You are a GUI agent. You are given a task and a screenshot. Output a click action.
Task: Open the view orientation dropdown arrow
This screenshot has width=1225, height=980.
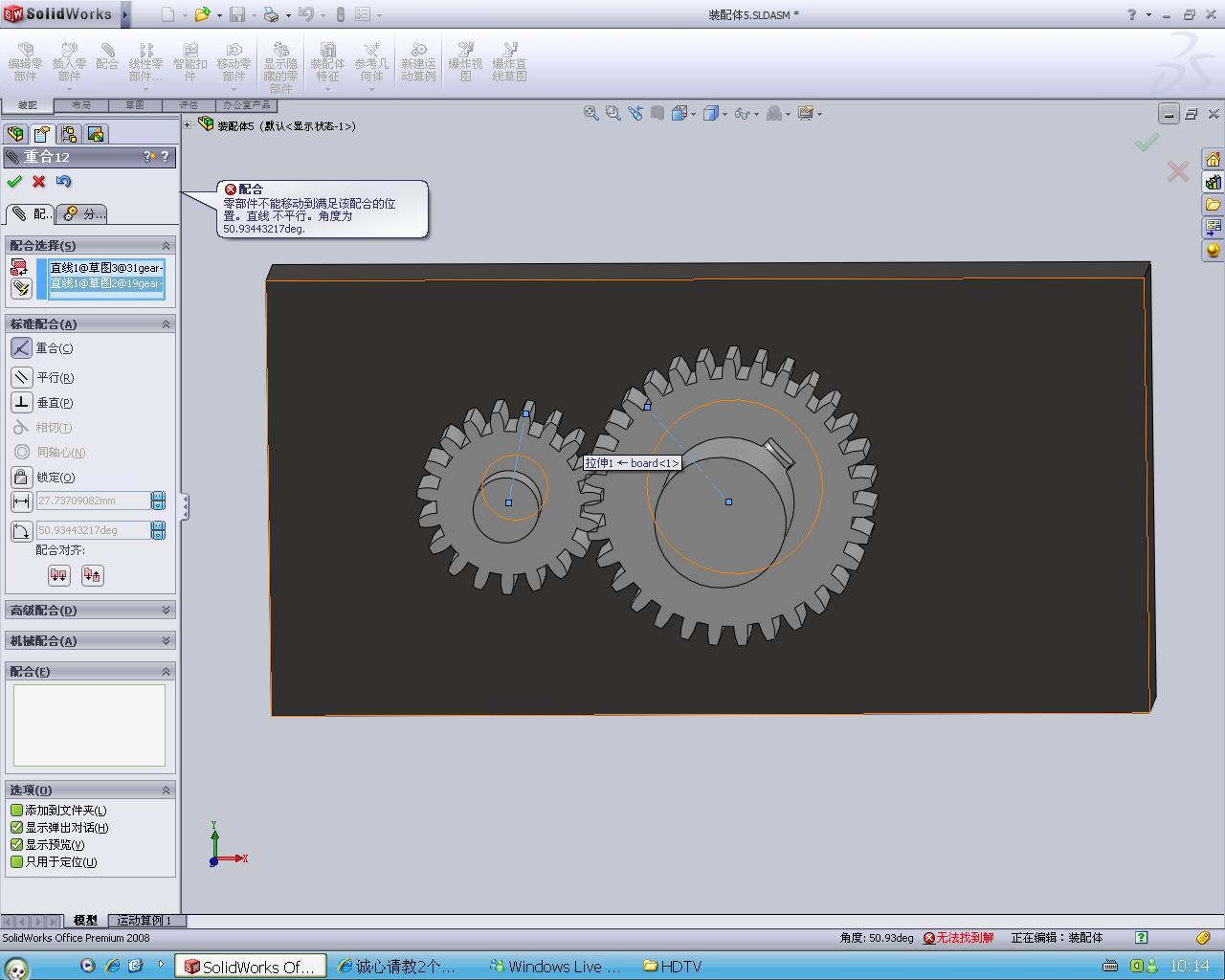pyautogui.click(x=693, y=114)
